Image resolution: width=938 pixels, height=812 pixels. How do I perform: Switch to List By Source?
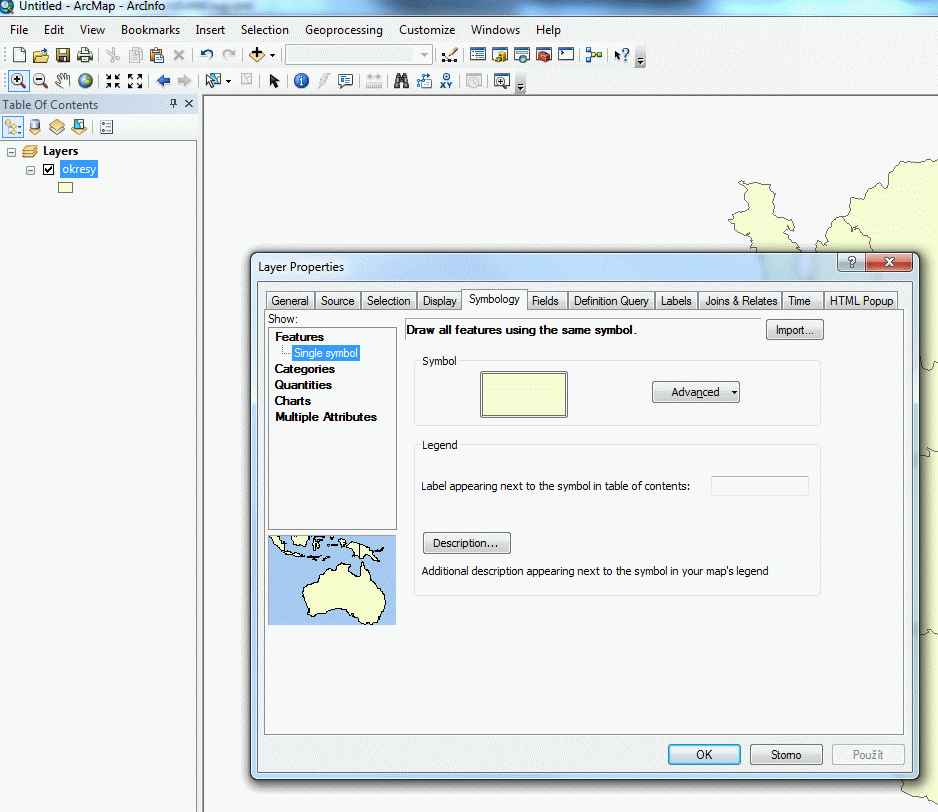click(35, 127)
